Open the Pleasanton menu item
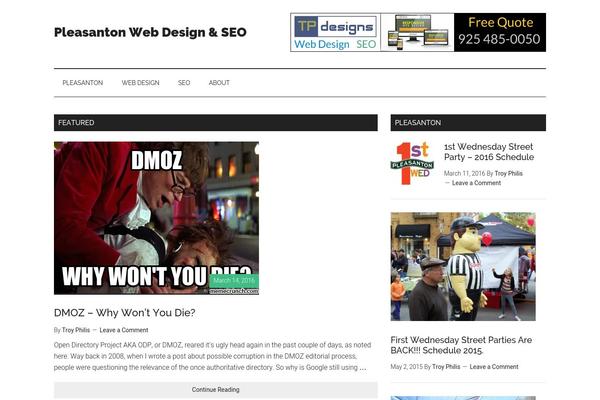This screenshot has height=400, width=600. point(83,83)
